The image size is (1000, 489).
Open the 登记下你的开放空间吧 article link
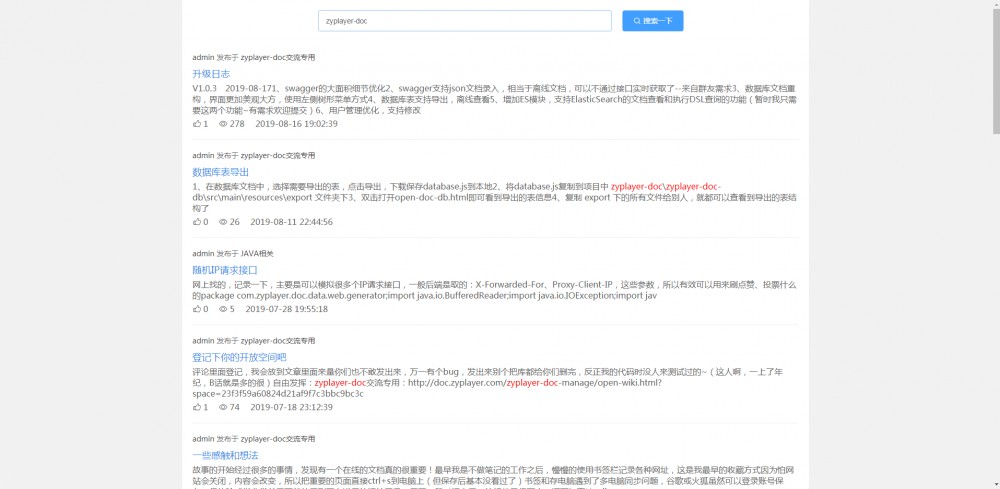(239, 357)
